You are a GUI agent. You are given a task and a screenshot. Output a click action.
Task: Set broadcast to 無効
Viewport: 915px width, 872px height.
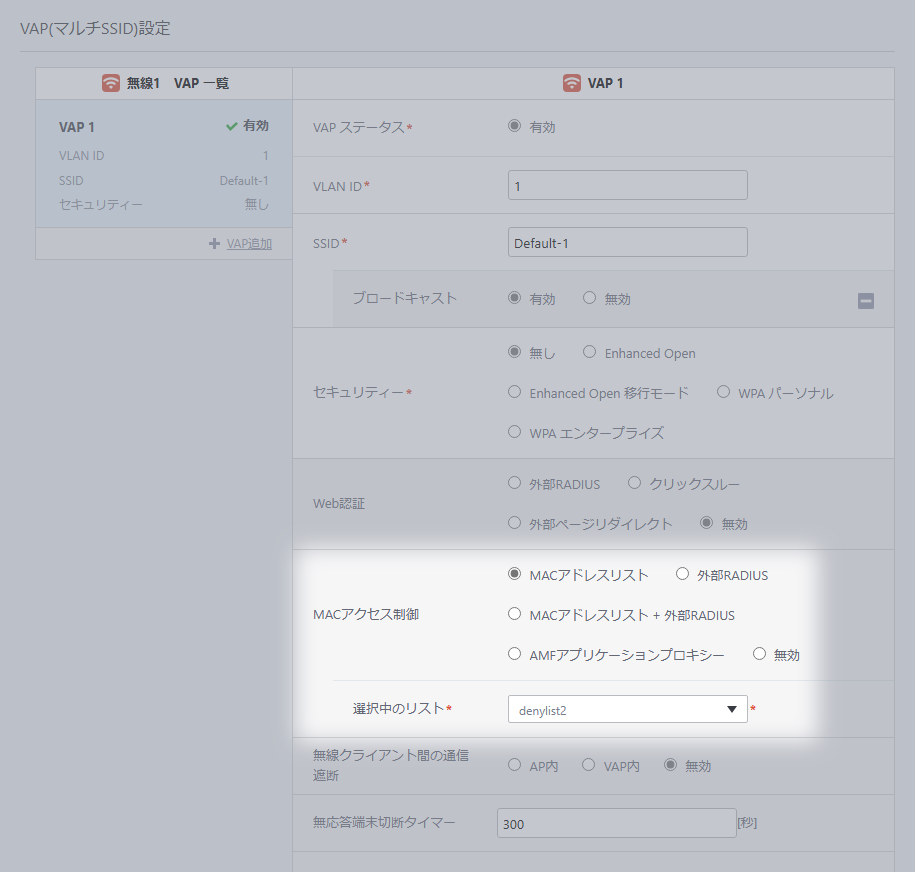[589, 298]
